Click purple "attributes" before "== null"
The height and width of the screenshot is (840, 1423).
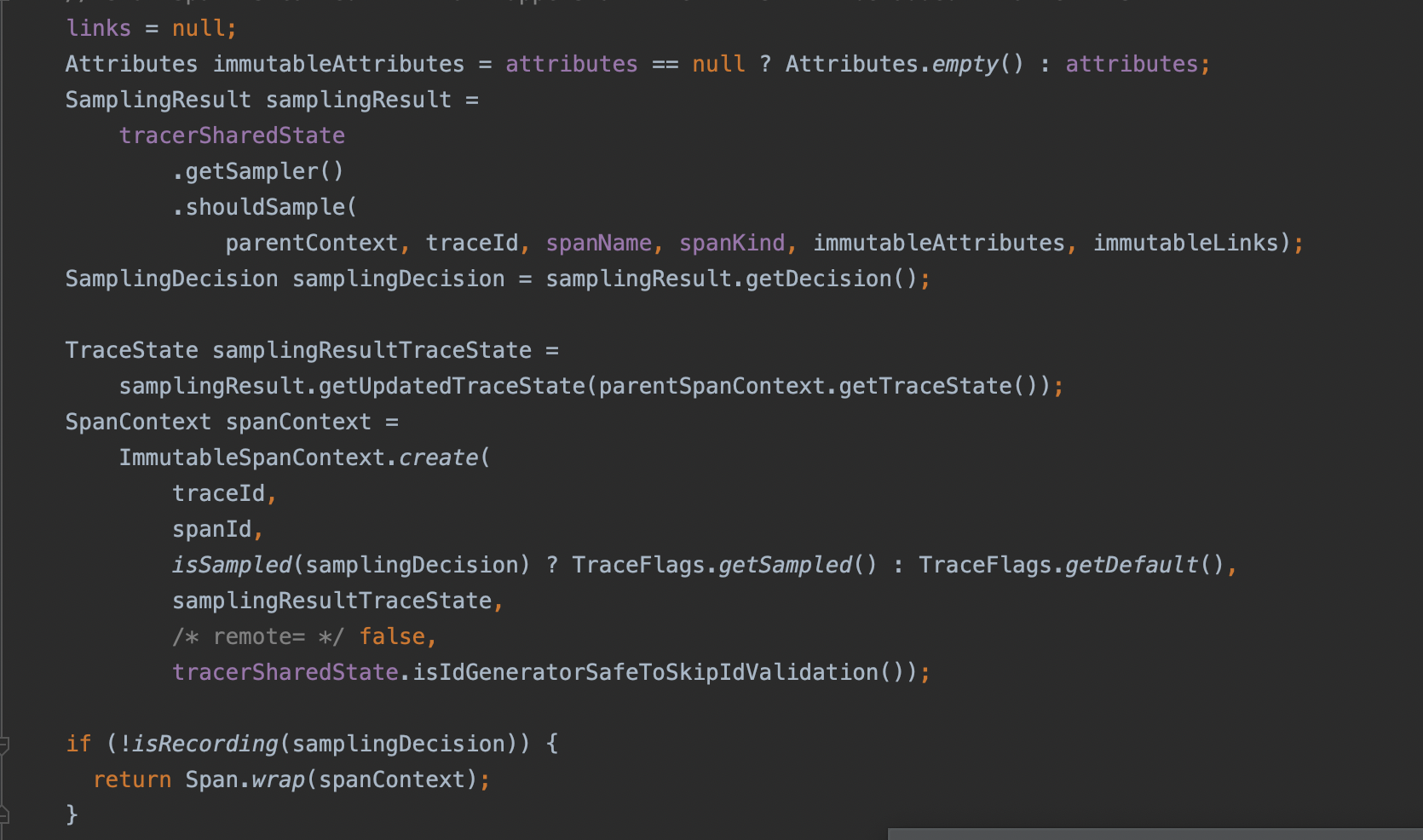572,64
